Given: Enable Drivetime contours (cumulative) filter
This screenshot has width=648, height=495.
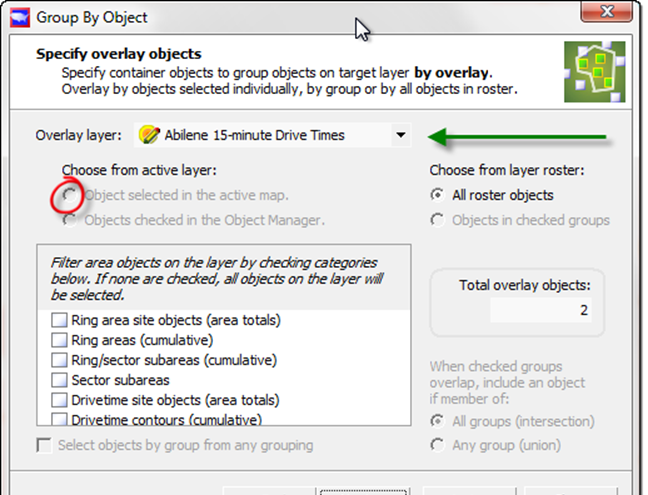Looking at the screenshot, I should pos(59,420).
